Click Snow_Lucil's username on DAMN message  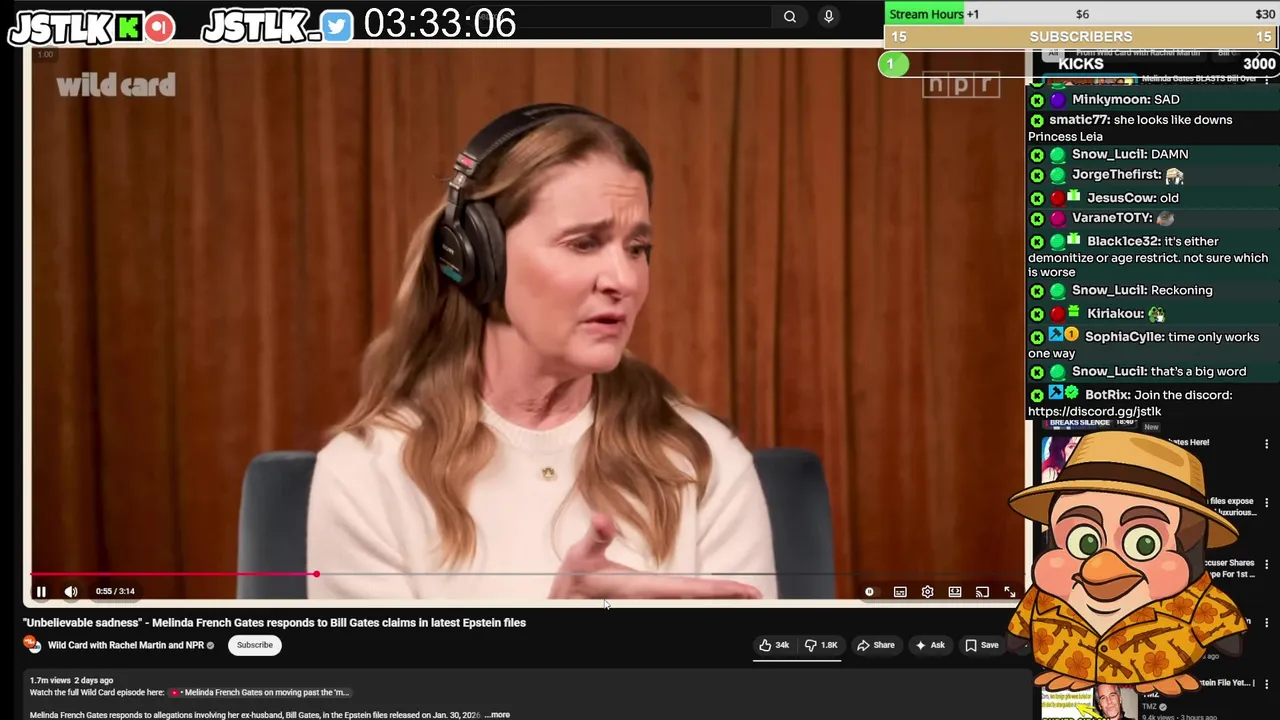click(1107, 154)
